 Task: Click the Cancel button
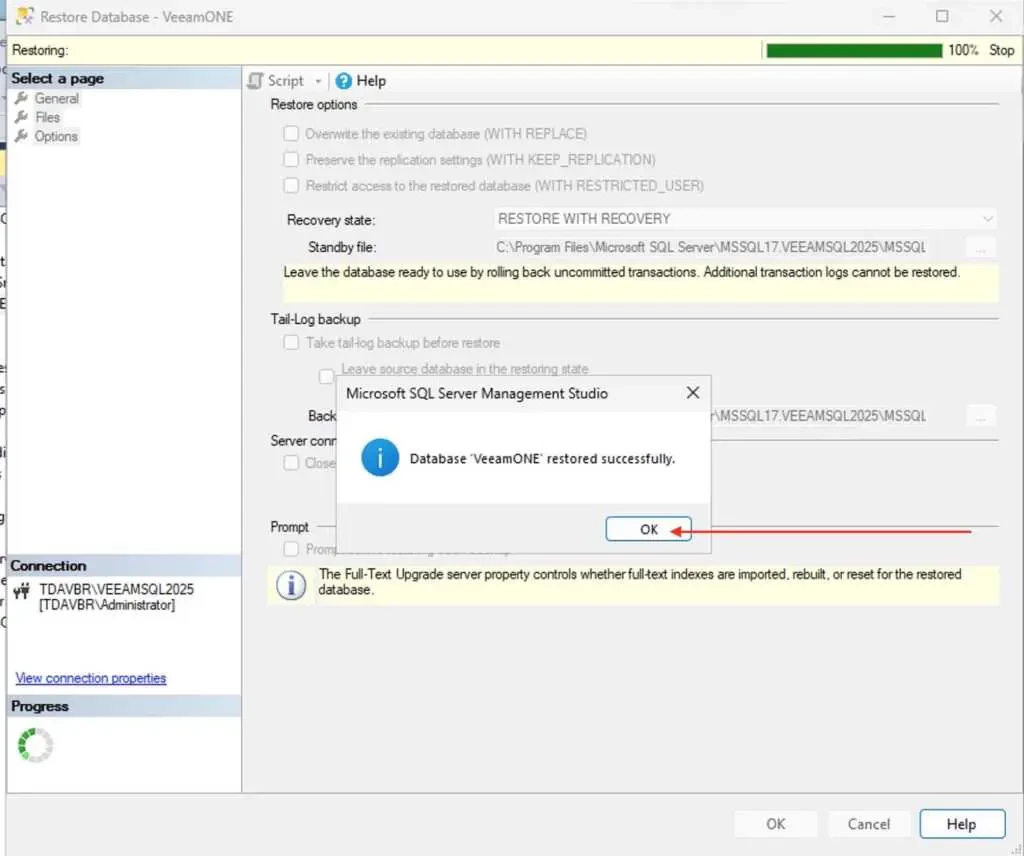click(x=869, y=824)
